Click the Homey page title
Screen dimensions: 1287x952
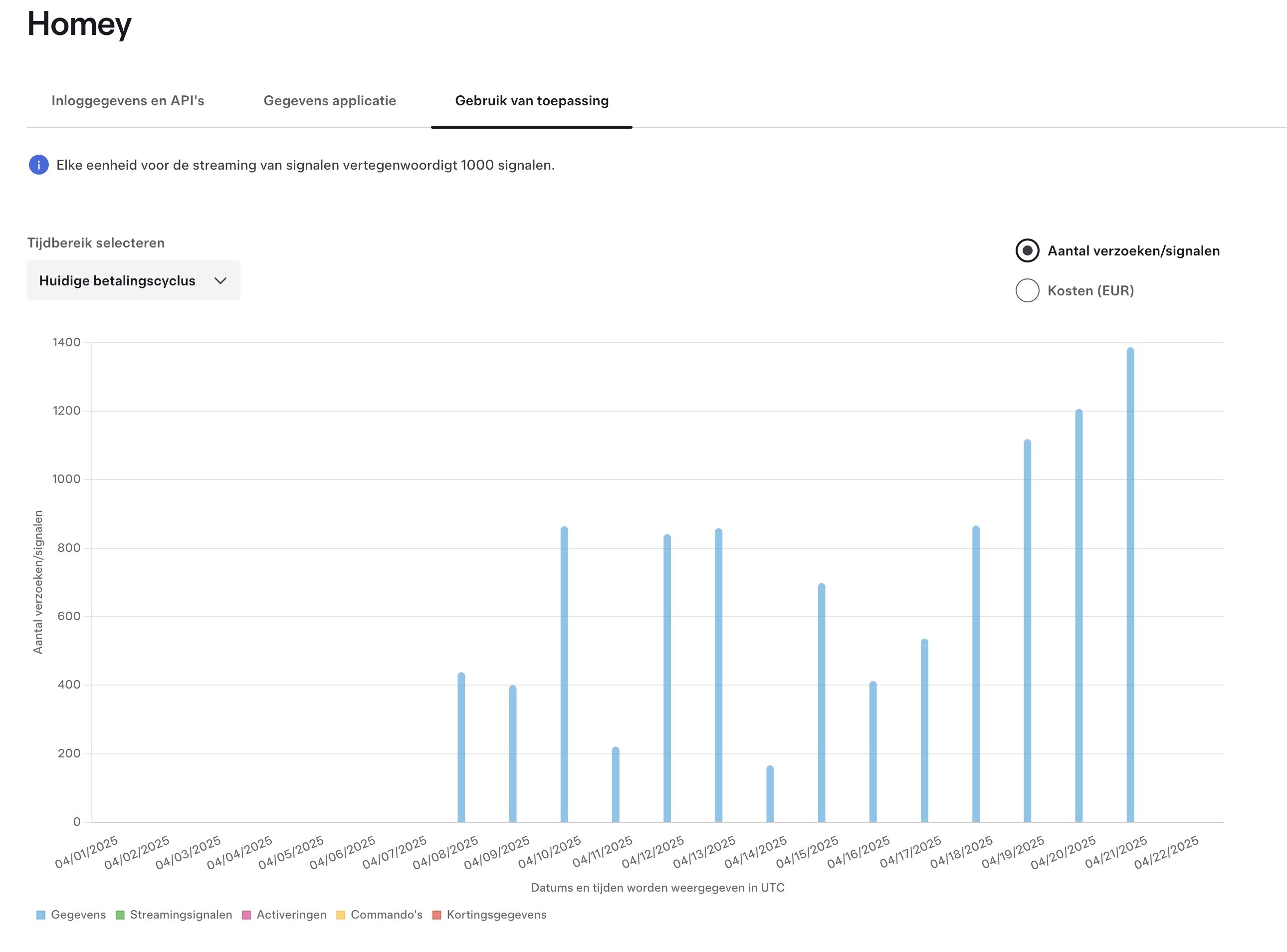[79, 24]
